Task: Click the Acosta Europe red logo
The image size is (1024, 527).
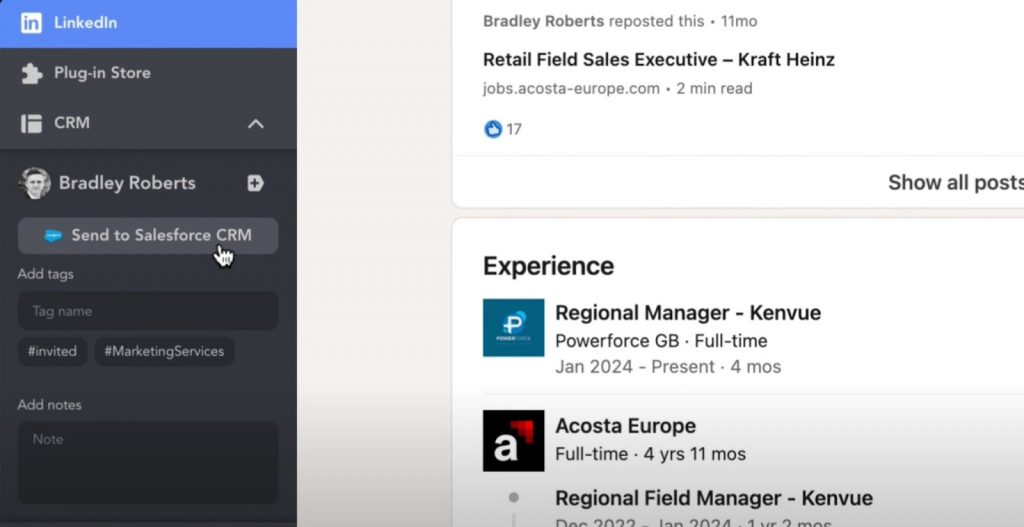Action: (513, 440)
